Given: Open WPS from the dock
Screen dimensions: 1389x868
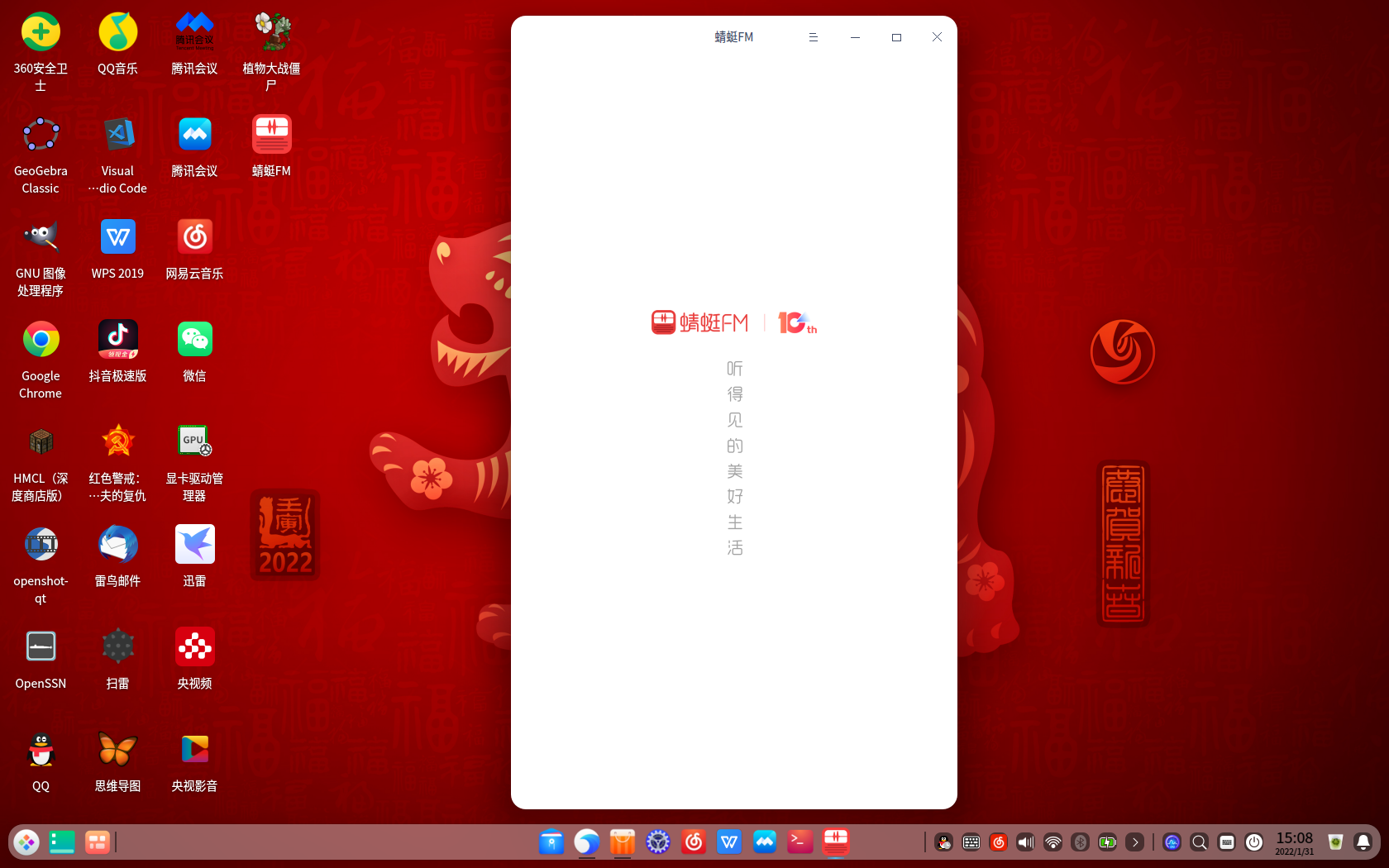Looking at the screenshot, I should point(729,842).
